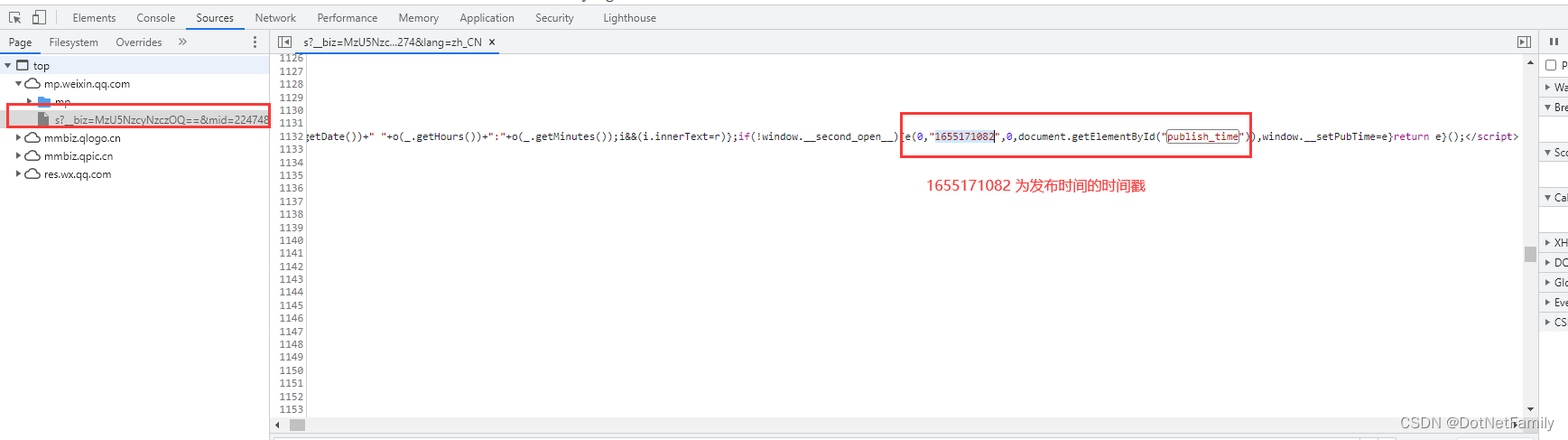Toggle the device toolbar icon
1568x440 pixels.
click(39, 17)
